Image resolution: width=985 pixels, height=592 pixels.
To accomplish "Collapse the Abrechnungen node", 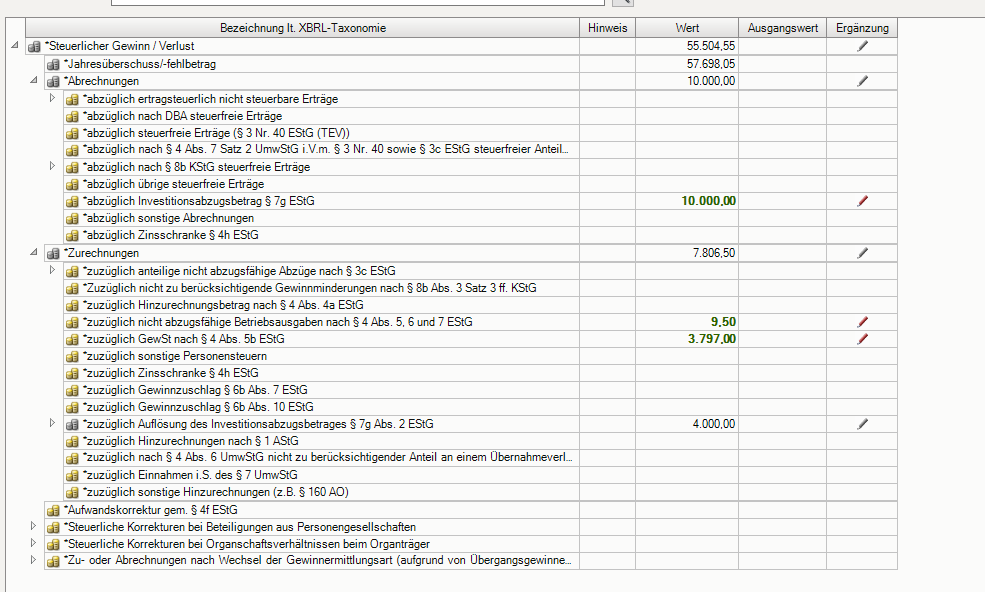I will point(33,80).
